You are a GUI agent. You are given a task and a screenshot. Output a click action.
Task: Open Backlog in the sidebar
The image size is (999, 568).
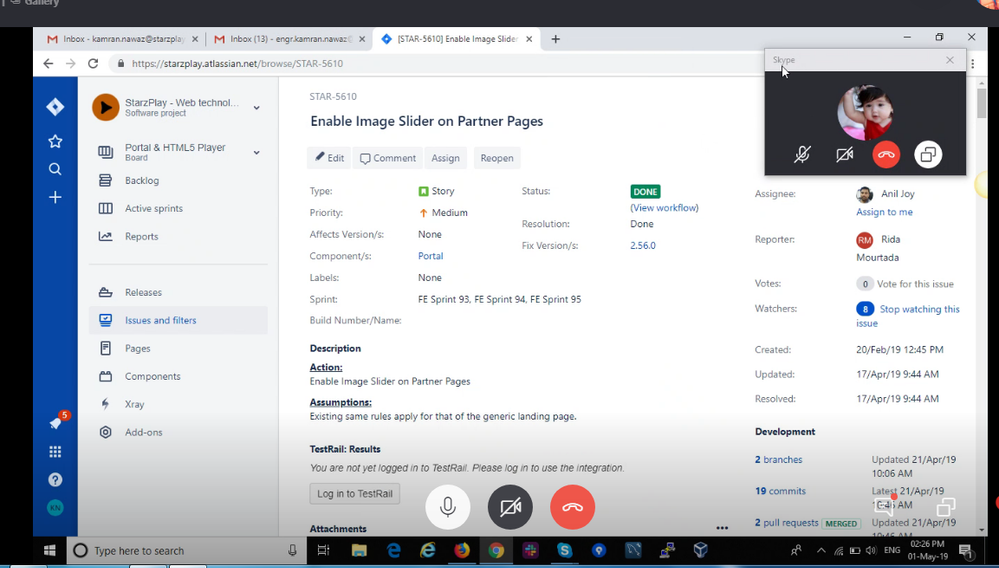(x=178, y=181)
